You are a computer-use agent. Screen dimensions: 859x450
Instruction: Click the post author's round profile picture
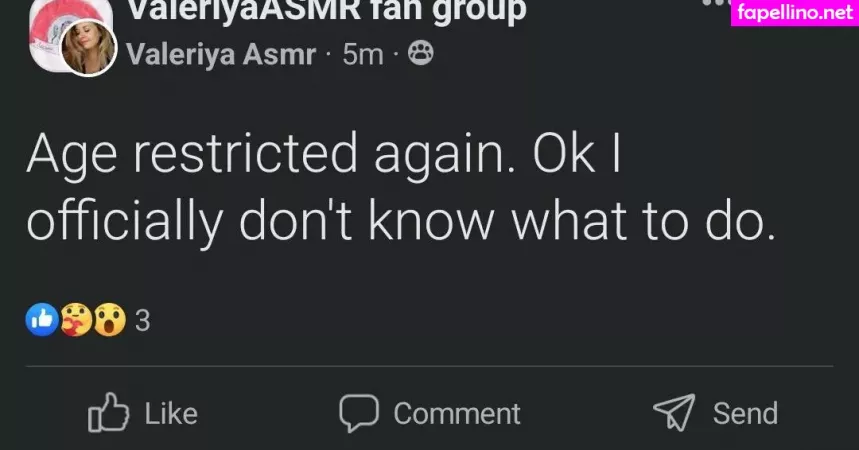(88, 47)
